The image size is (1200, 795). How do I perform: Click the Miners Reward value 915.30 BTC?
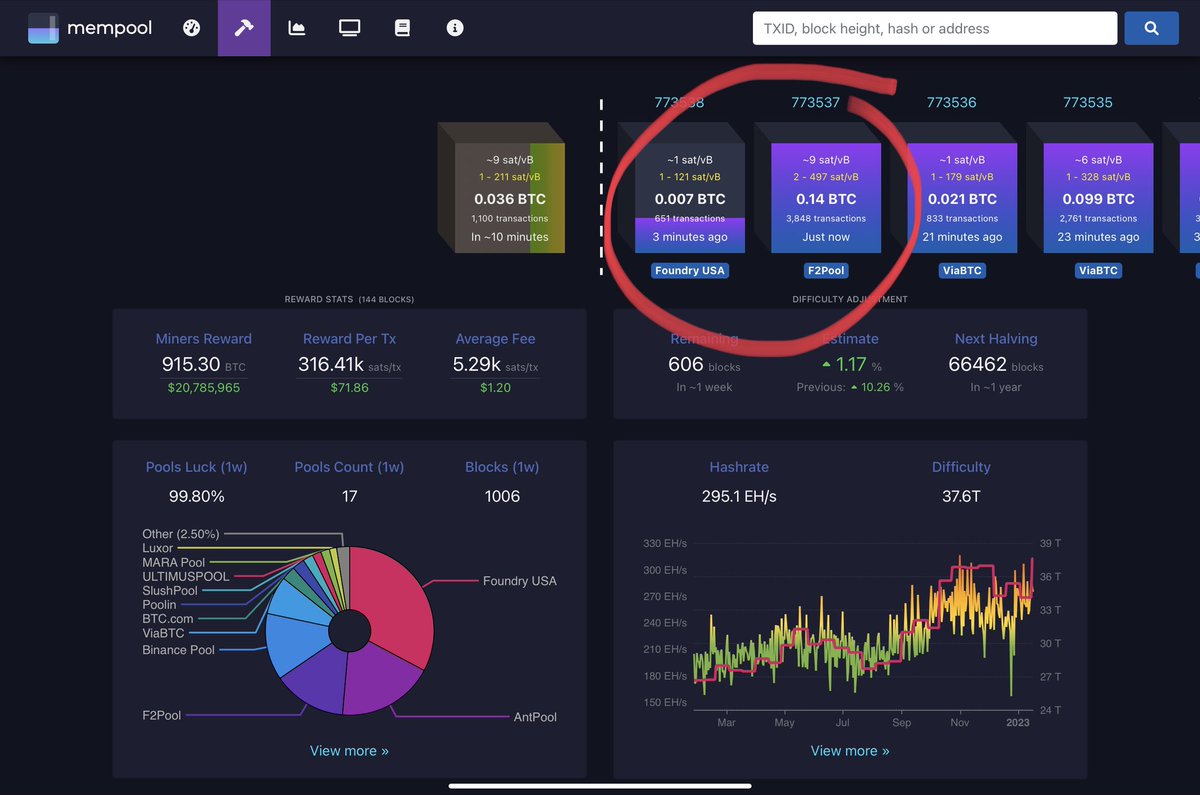tap(204, 365)
